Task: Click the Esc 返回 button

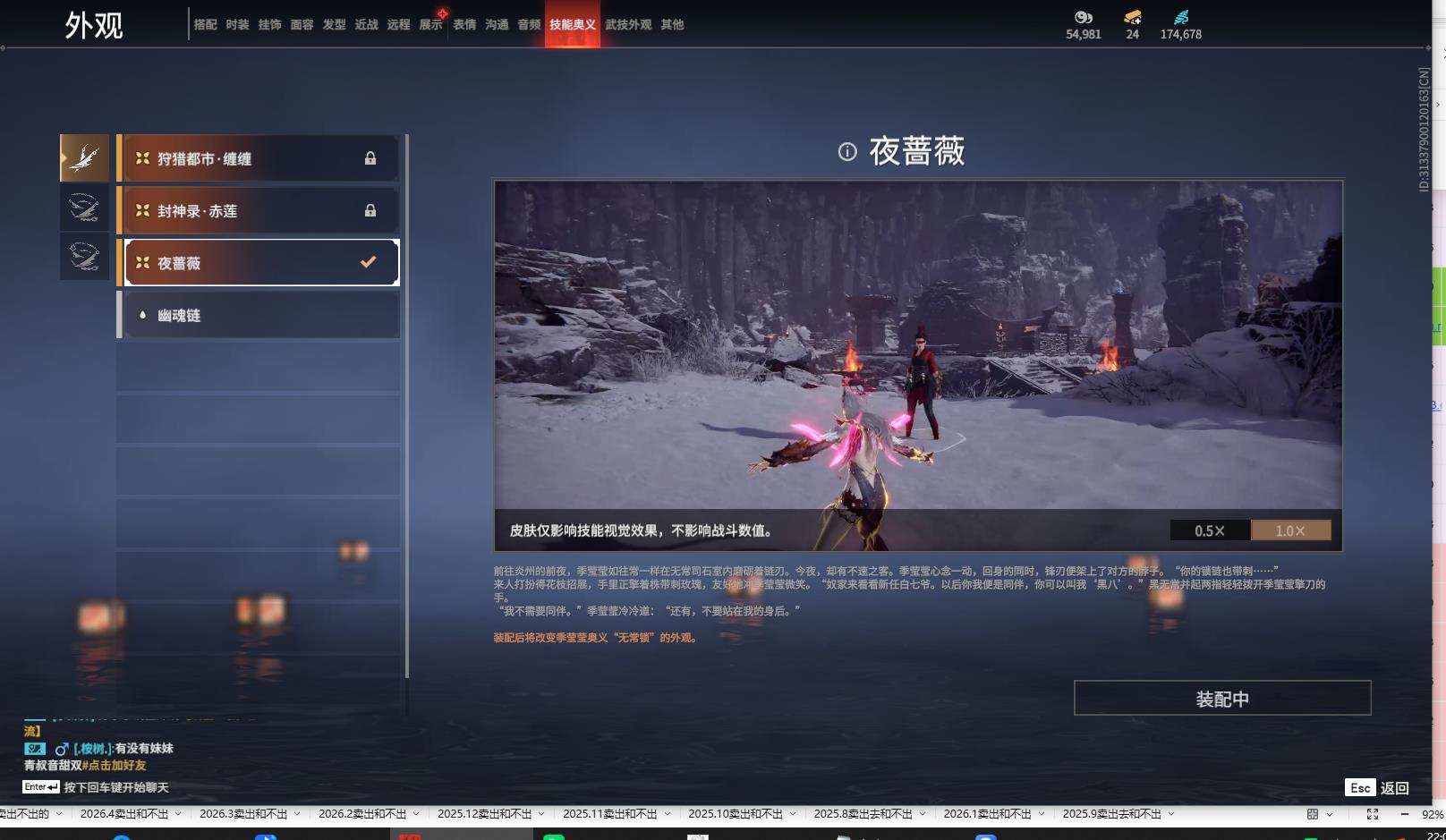Action: pyautogui.click(x=1377, y=788)
